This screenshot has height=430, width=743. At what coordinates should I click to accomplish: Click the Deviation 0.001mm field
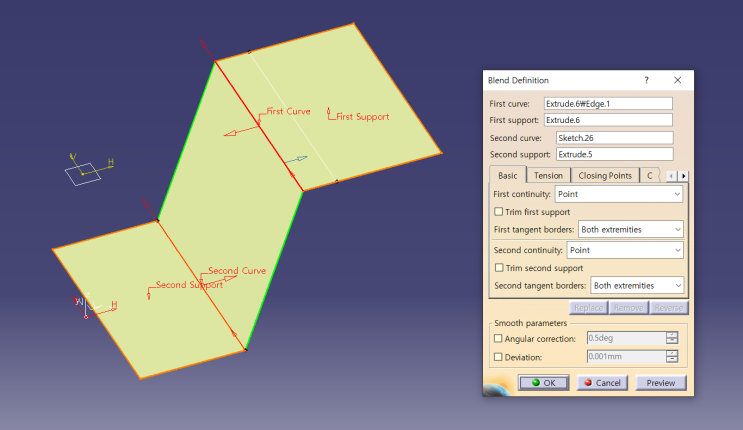[626, 357]
